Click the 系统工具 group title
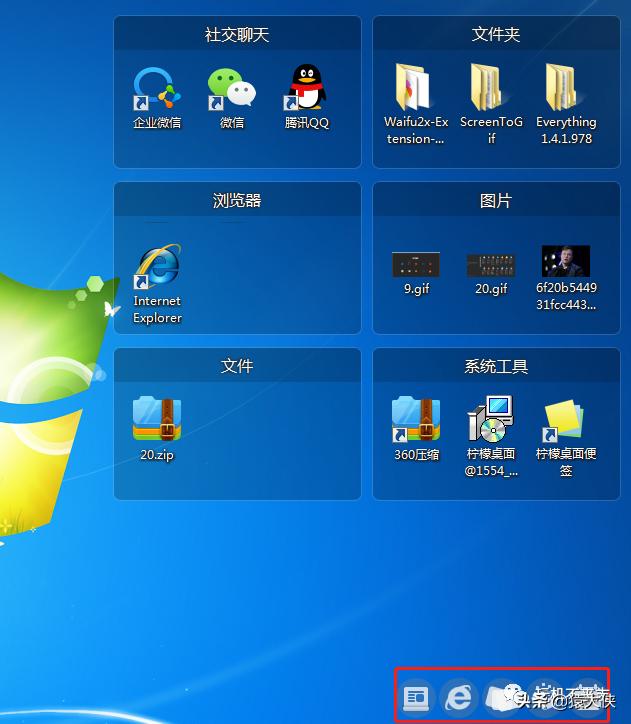The image size is (631, 724). 496,366
